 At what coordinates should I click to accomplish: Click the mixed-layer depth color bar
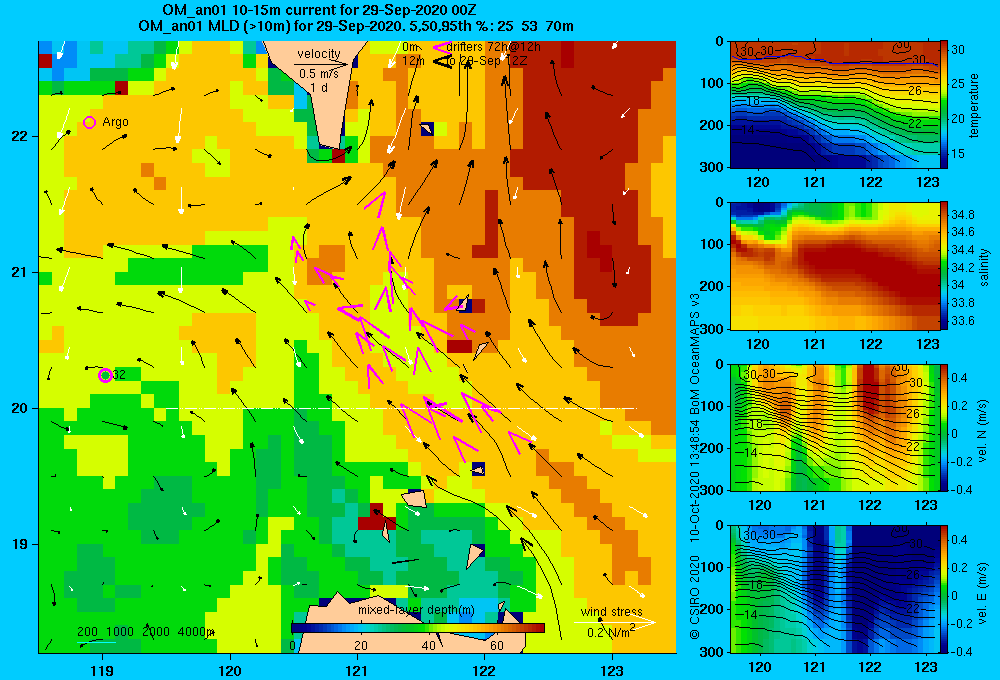tap(418, 628)
